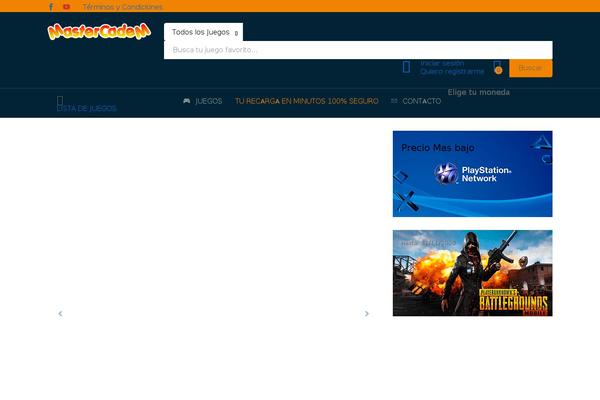
Task: Open the Quiero registrarme link
Action: point(452,72)
